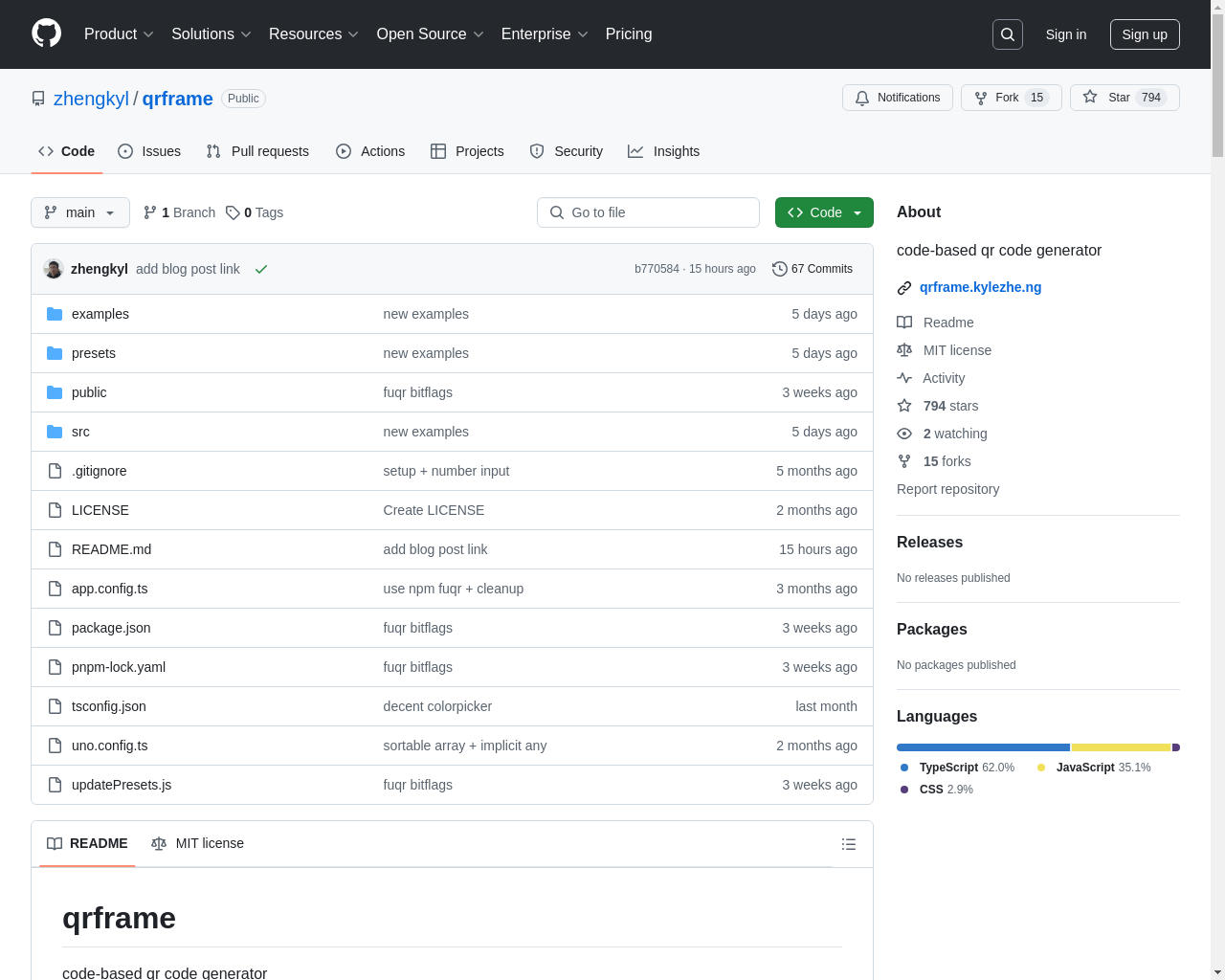Click the MIT license scale icon in About
Screen dimensions: 1225x980
(x=904, y=350)
